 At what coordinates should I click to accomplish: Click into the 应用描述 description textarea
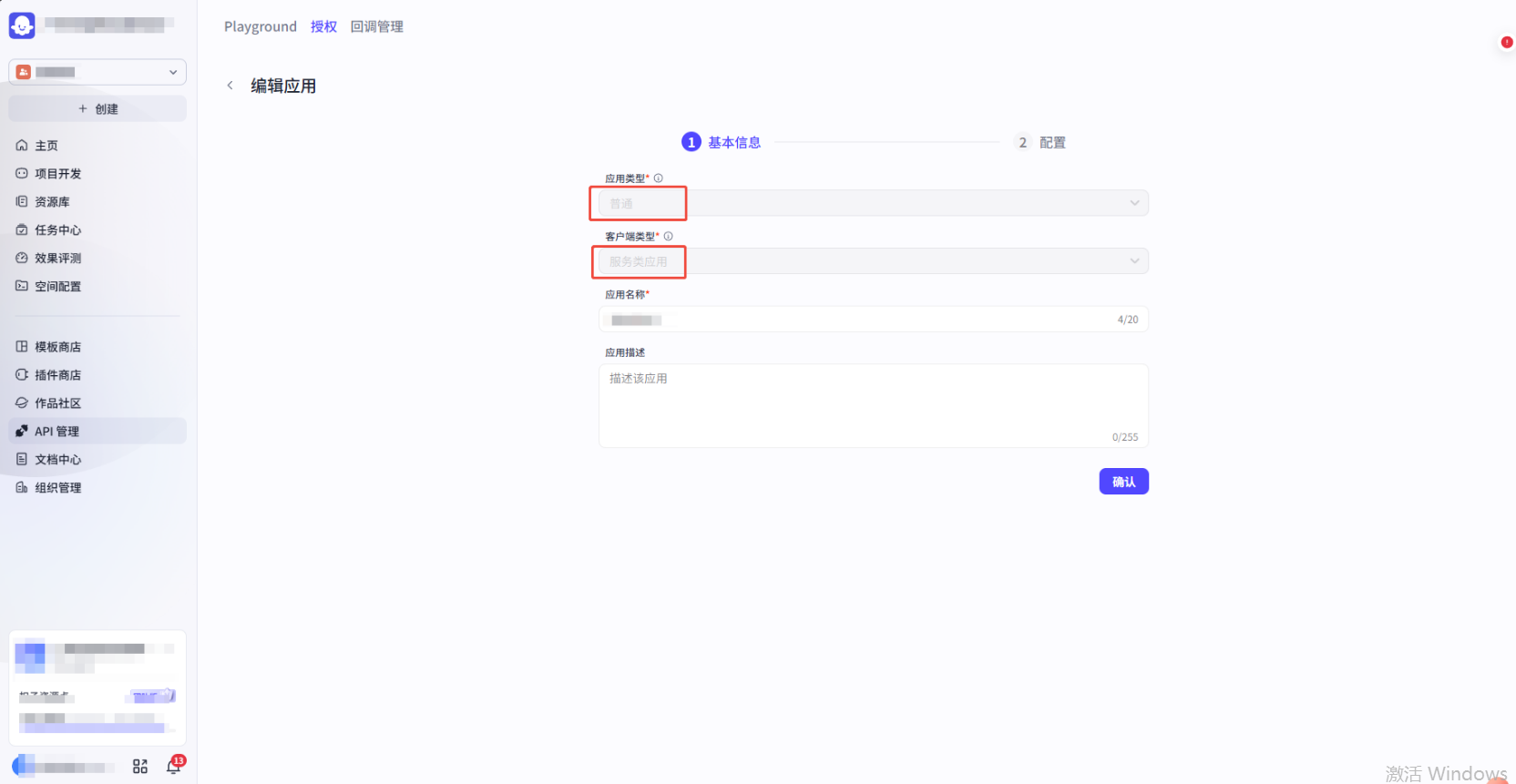[x=873, y=406]
